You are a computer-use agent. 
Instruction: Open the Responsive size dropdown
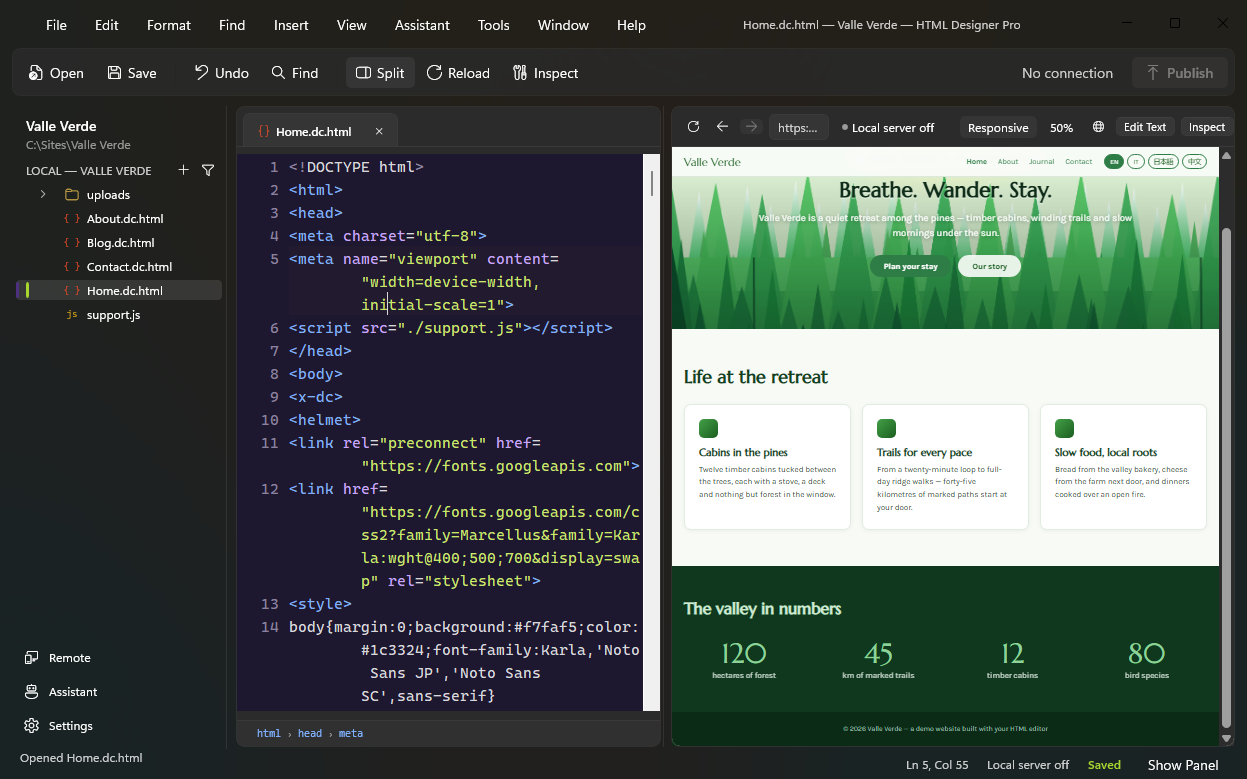998,127
